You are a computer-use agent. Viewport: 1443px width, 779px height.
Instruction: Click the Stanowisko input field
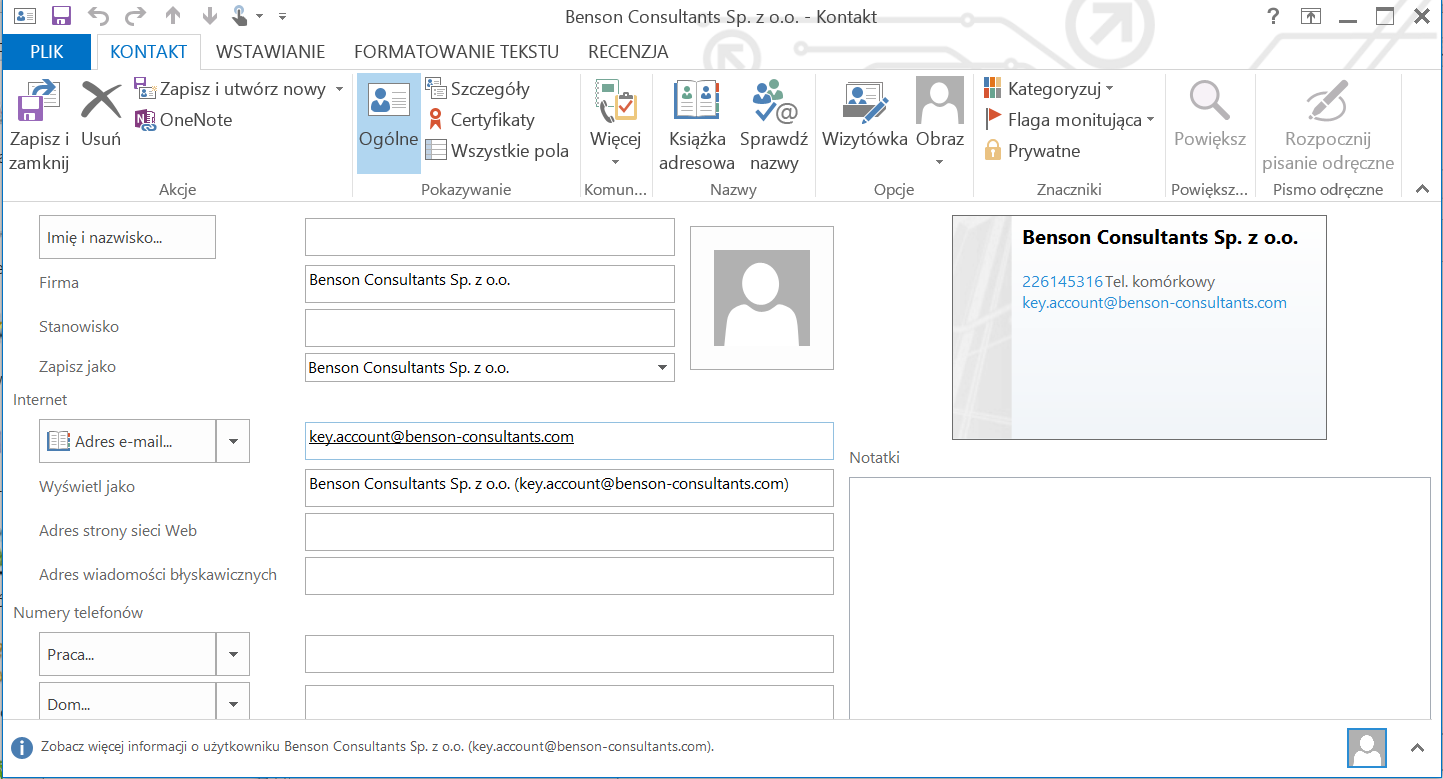click(490, 328)
